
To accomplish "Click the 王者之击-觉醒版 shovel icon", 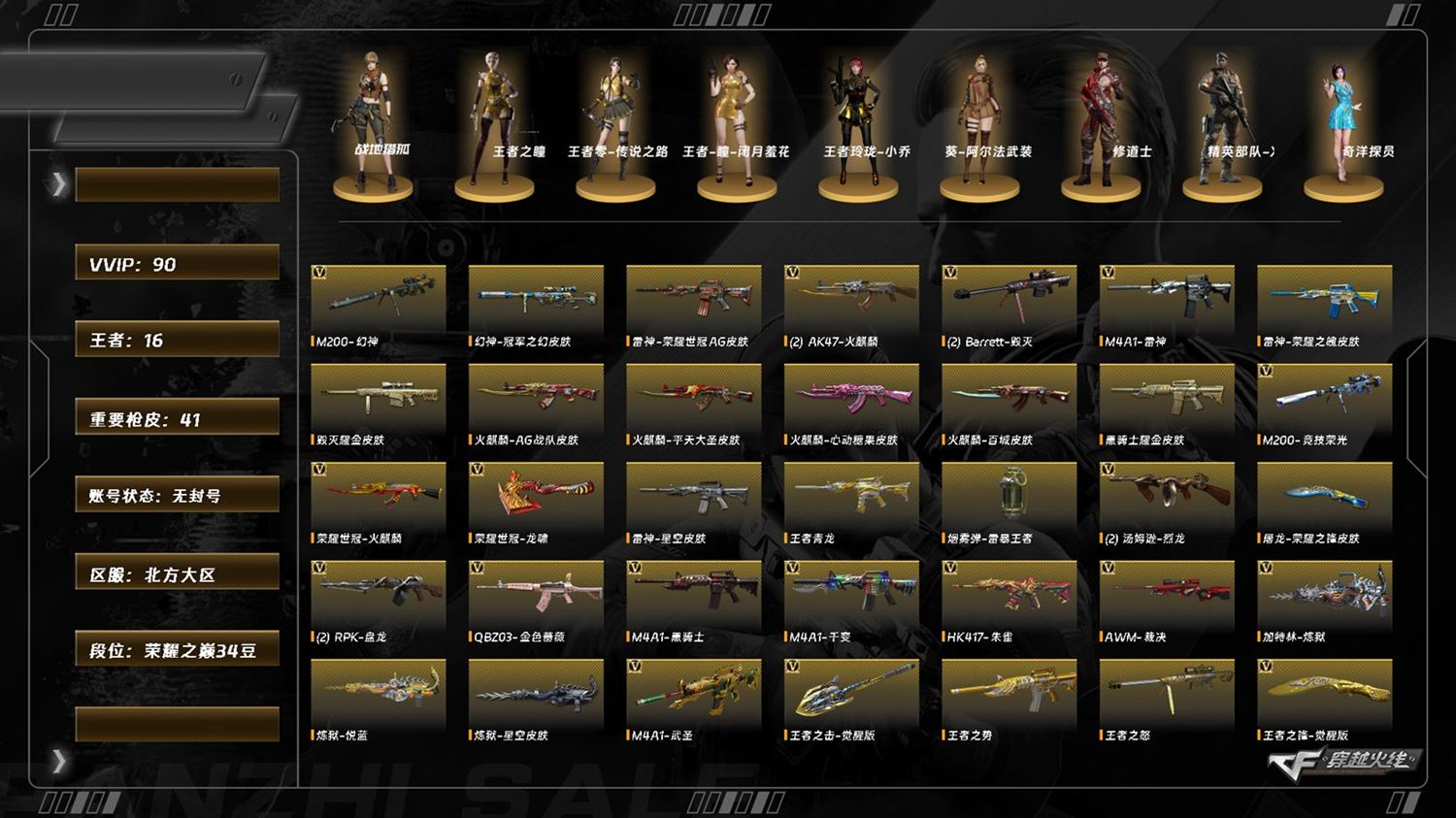I will tap(851, 693).
